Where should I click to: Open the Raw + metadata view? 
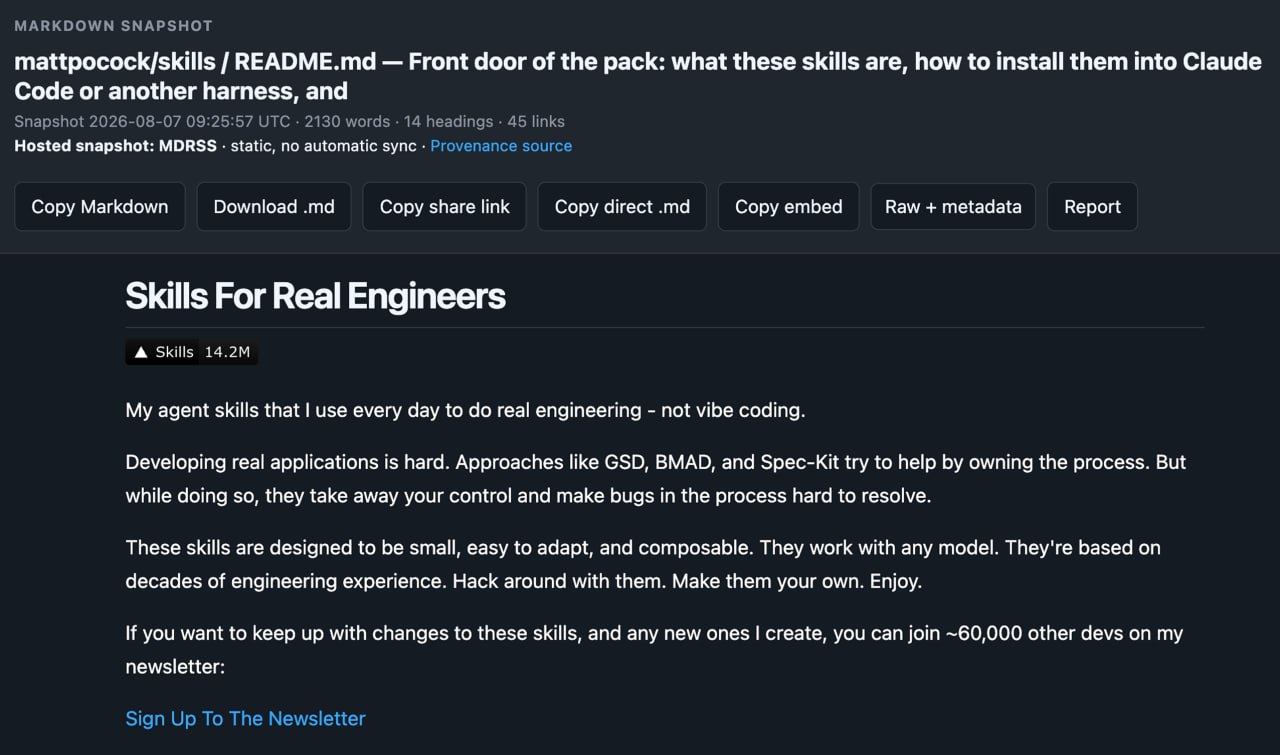953,207
